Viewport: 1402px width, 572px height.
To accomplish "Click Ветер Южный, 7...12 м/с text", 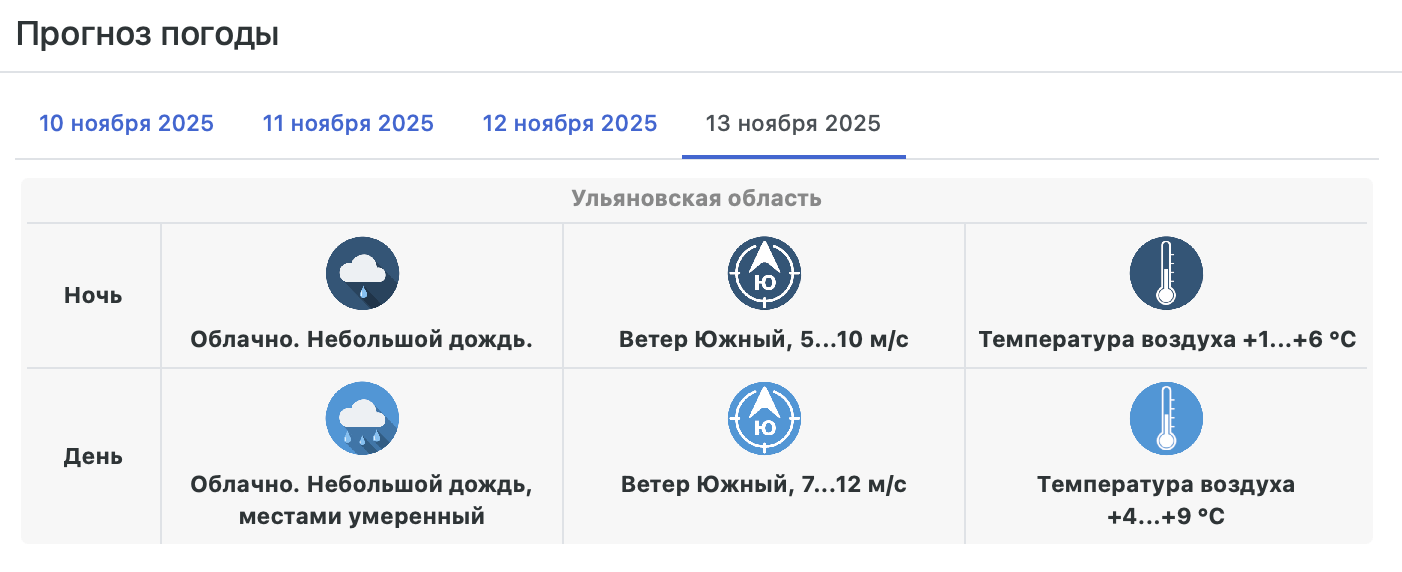I will pyautogui.click(x=764, y=486).
